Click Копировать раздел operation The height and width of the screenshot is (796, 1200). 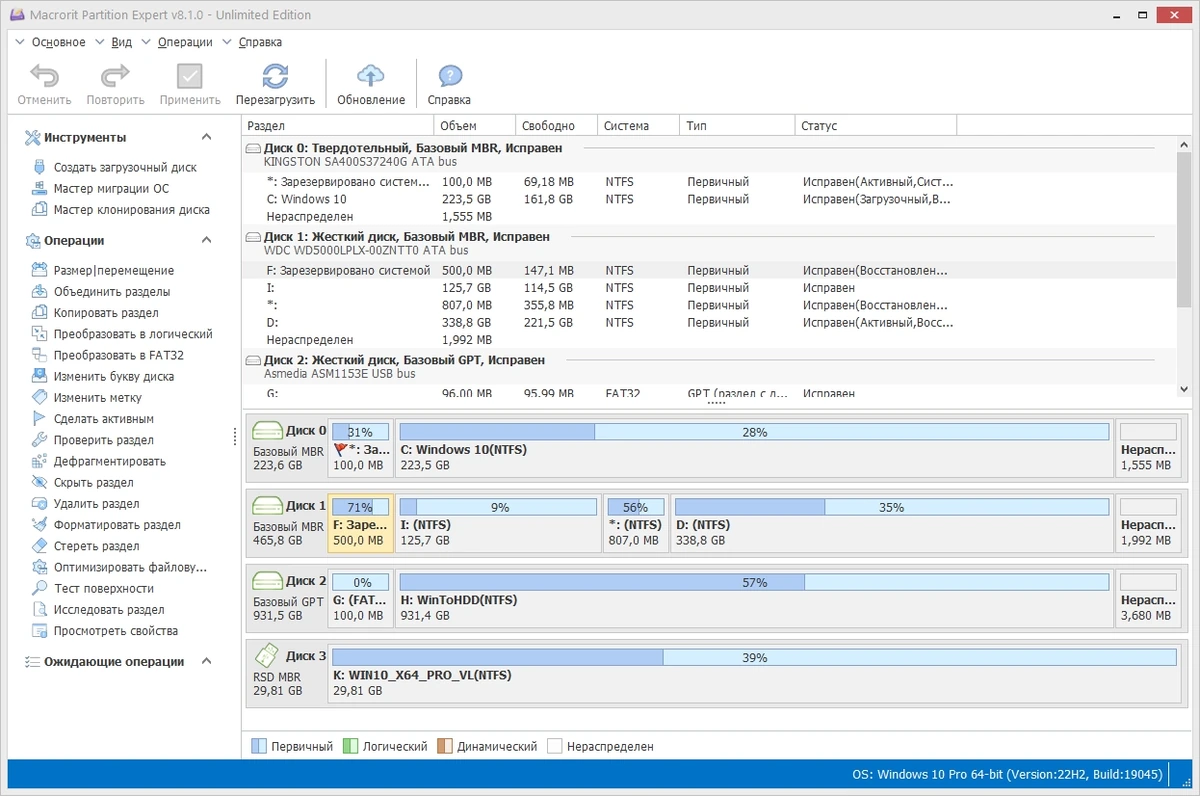click(106, 313)
